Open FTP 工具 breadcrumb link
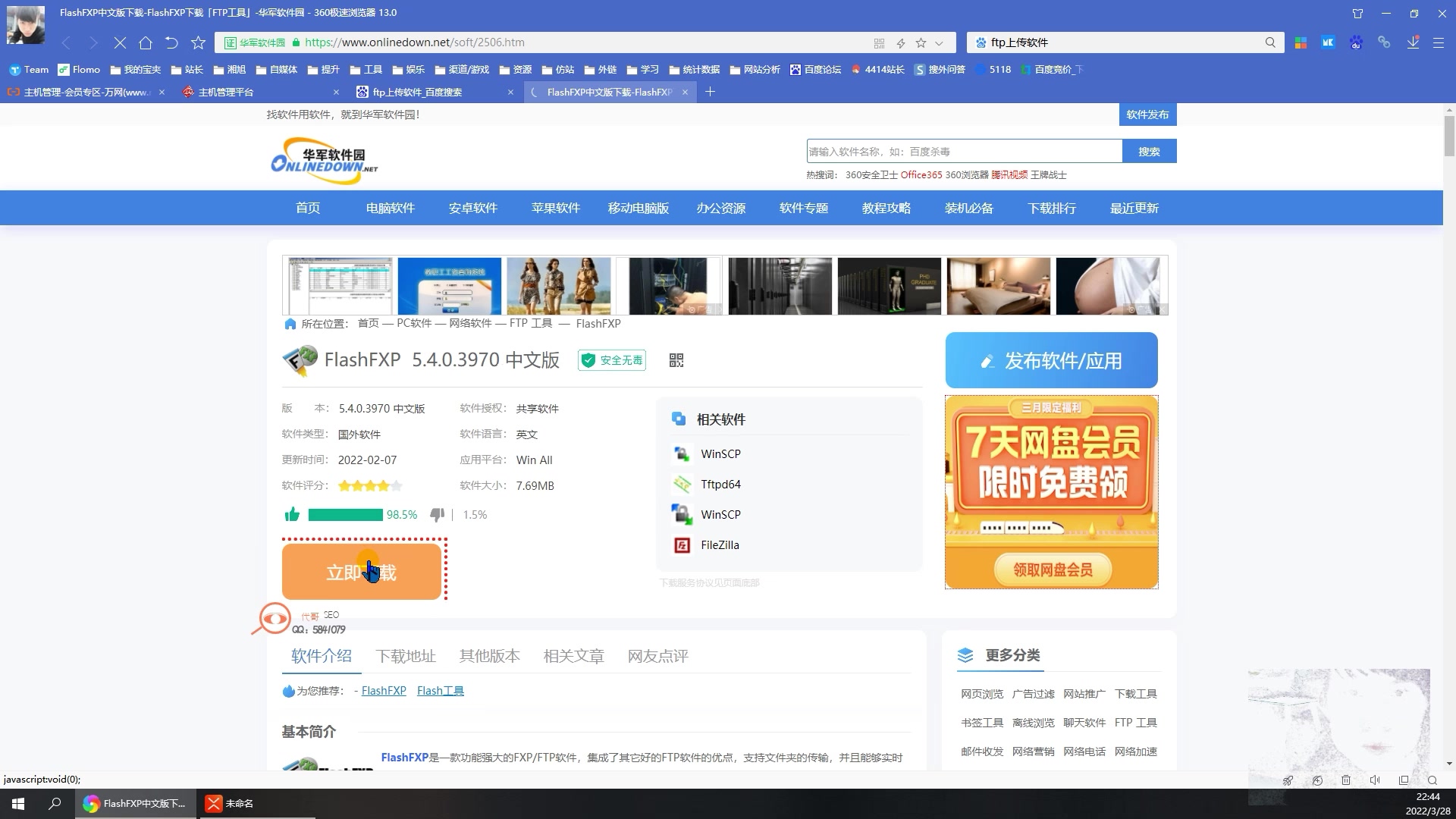The width and height of the screenshot is (1456, 819). [531, 324]
